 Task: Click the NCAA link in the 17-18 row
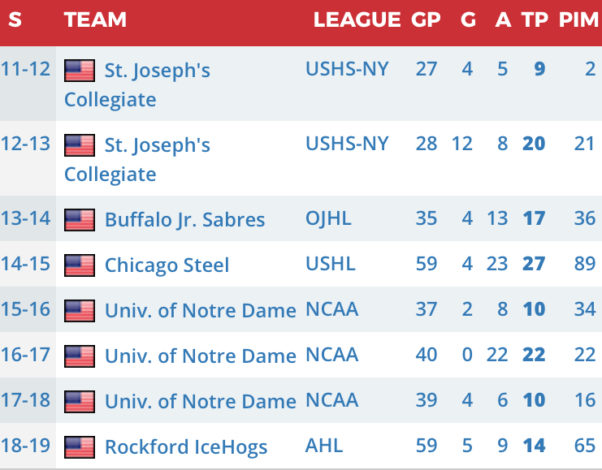331,400
